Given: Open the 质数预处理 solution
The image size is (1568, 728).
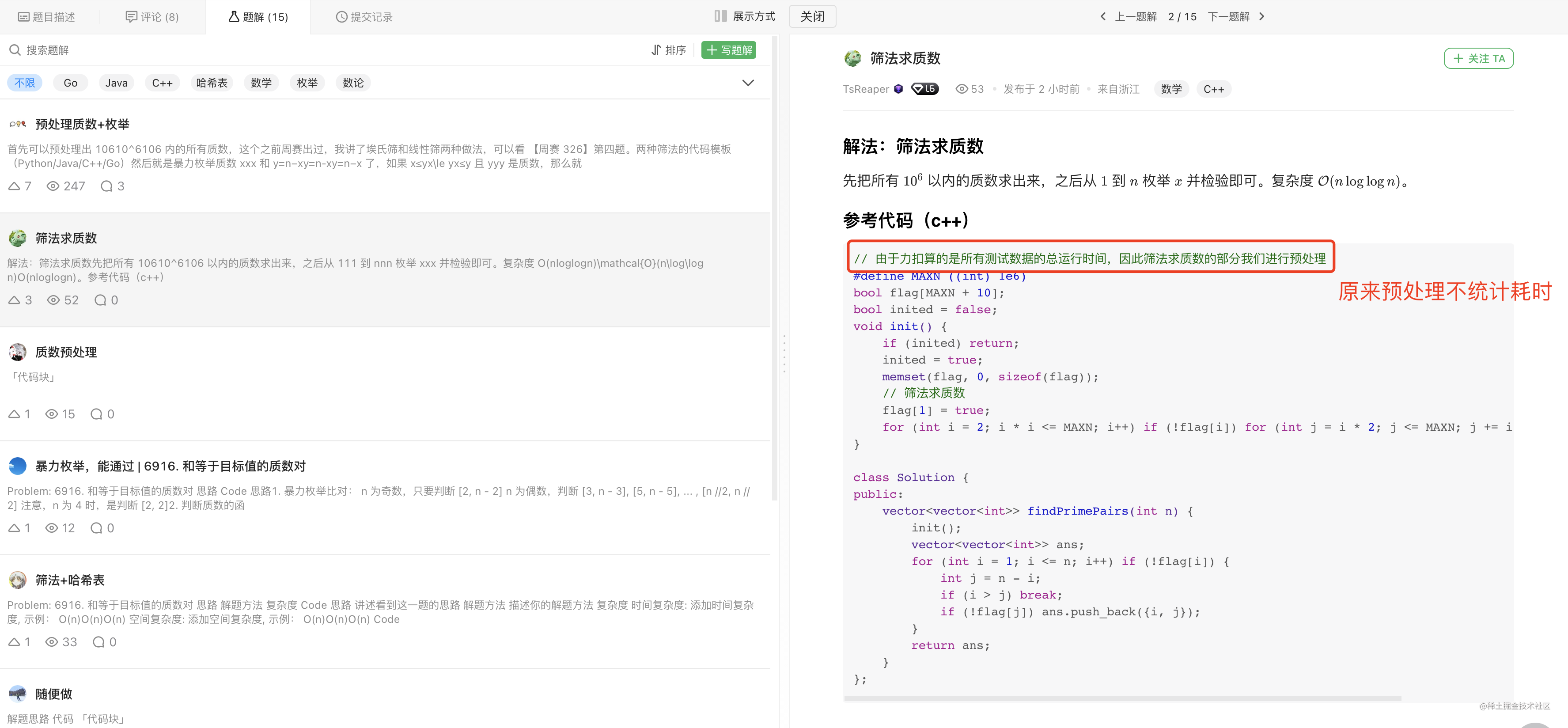Looking at the screenshot, I should 66,352.
